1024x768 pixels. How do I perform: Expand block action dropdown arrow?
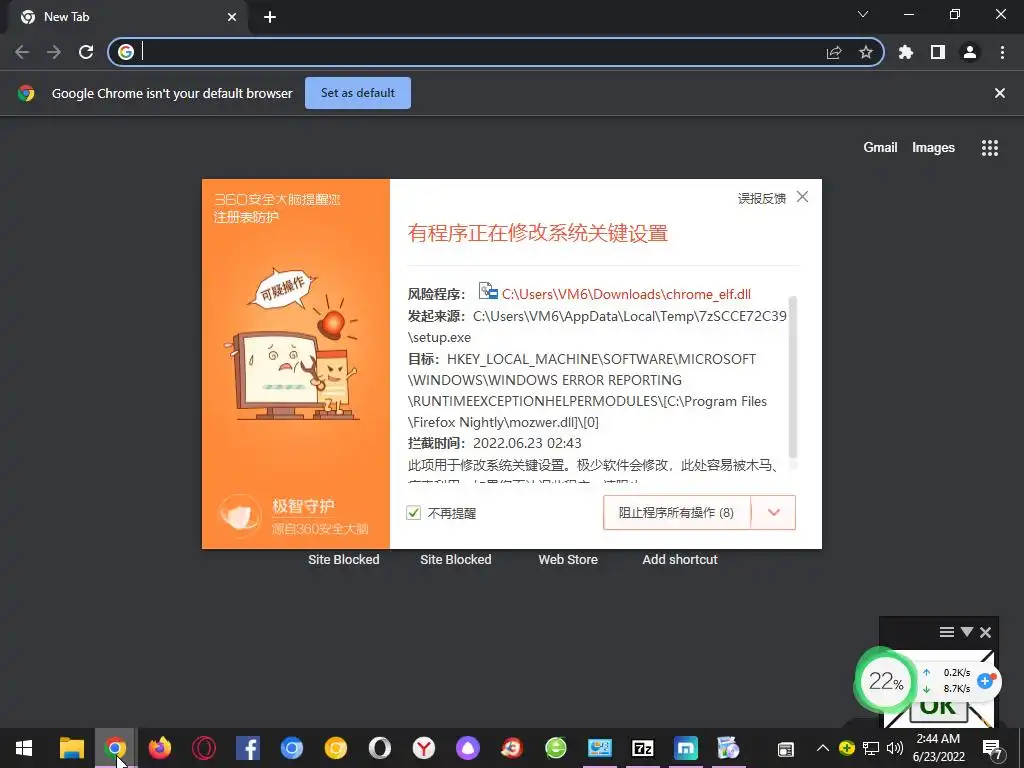click(x=774, y=513)
